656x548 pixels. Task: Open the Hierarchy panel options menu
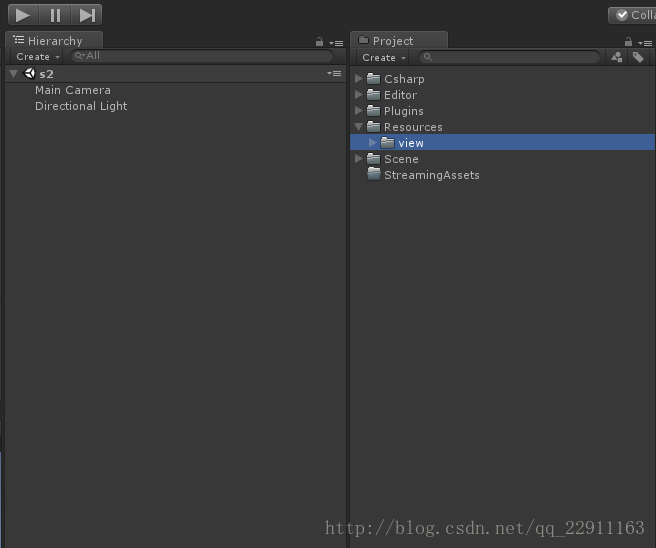pos(336,43)
